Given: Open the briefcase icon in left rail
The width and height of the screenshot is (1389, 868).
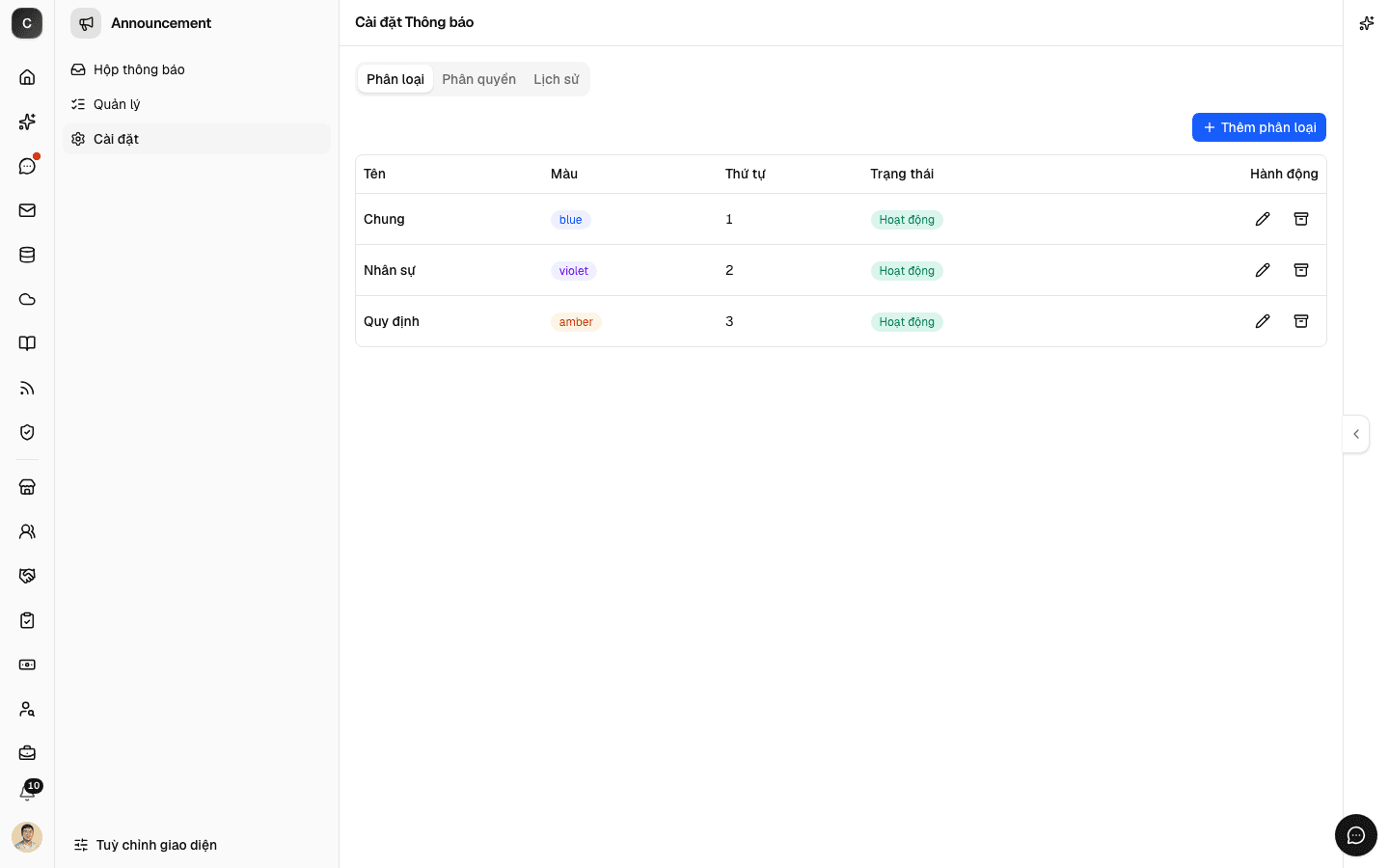Looking at the screenshot, I should coord(27,753).
